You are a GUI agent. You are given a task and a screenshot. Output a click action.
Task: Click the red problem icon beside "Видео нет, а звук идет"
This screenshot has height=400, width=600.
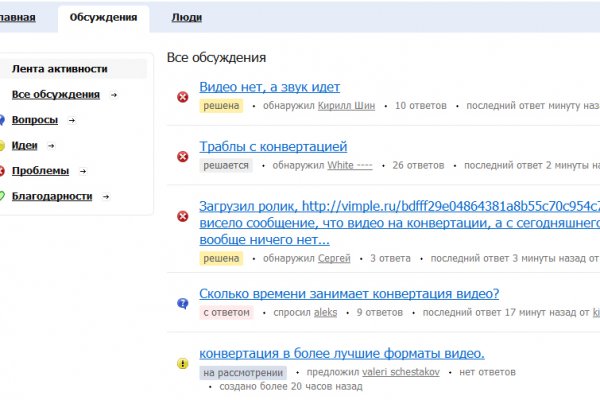coord(182,97)
